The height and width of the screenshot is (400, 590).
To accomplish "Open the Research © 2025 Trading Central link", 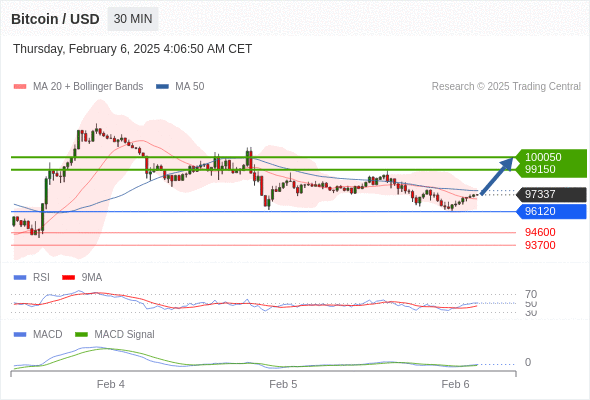I will click(x=506, y=87).
